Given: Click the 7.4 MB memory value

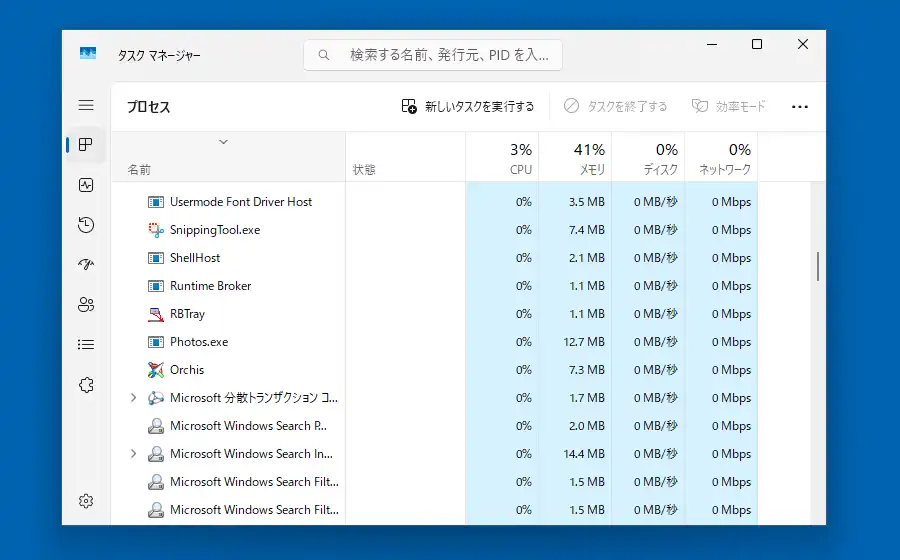Looking at the screenshot, I should (587, 230).
